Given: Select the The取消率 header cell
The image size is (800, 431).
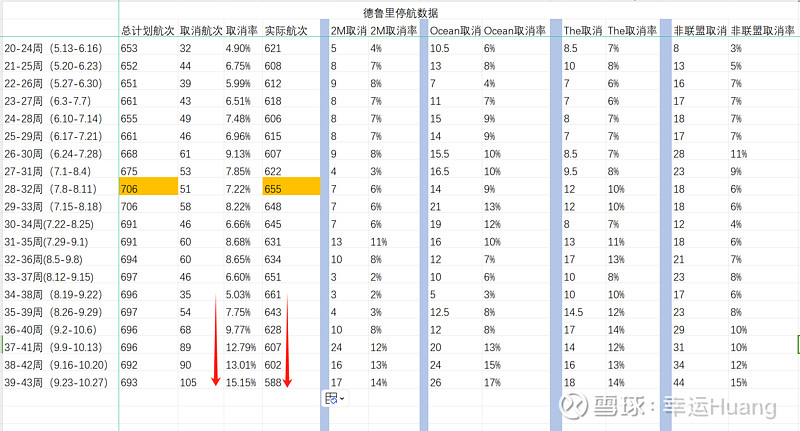Looking at the screenshot, I should [x=632, y=31].
